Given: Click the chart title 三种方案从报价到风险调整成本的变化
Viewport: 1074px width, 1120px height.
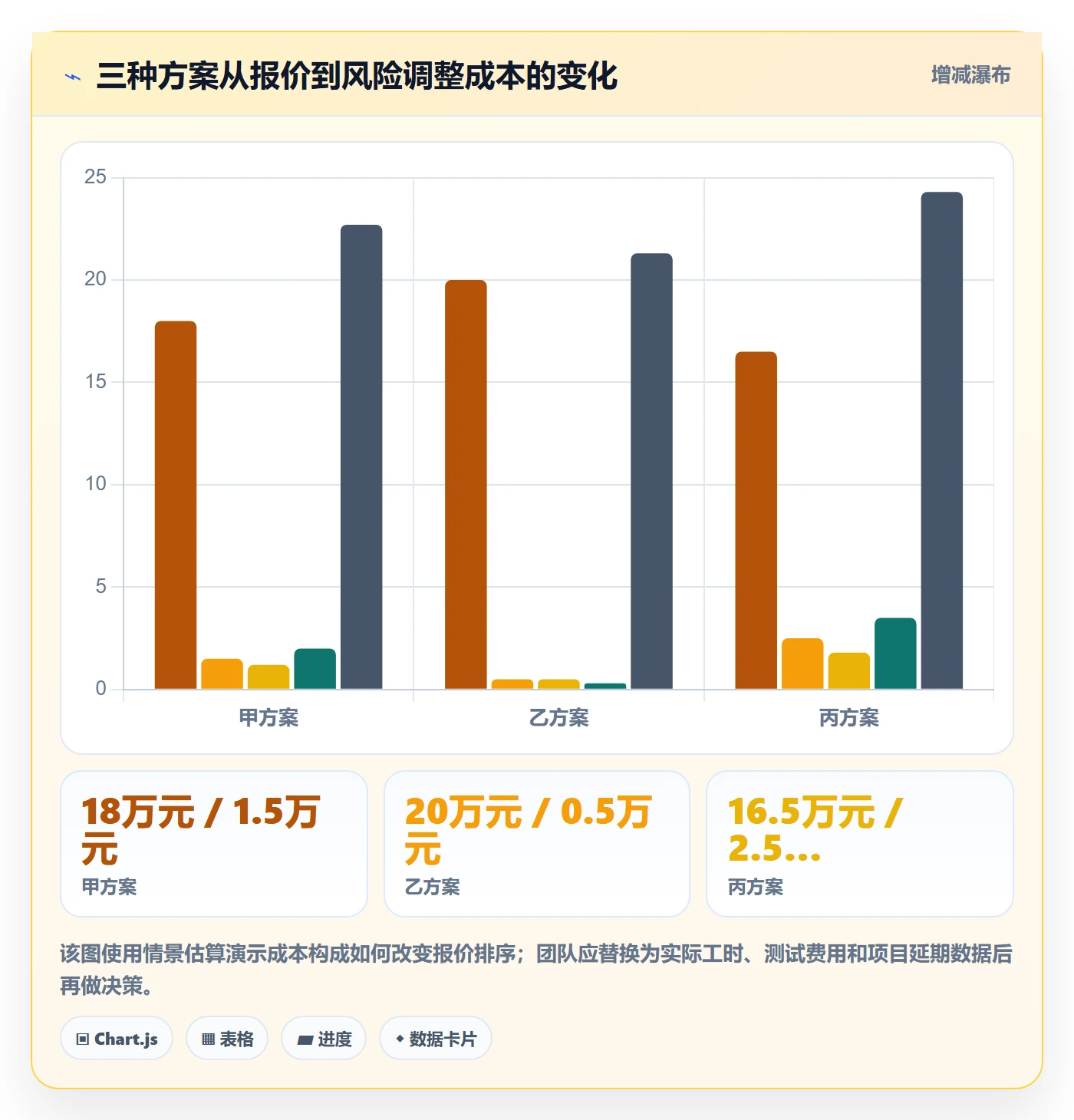Looking at the screenshot, I should click(357, 77).
